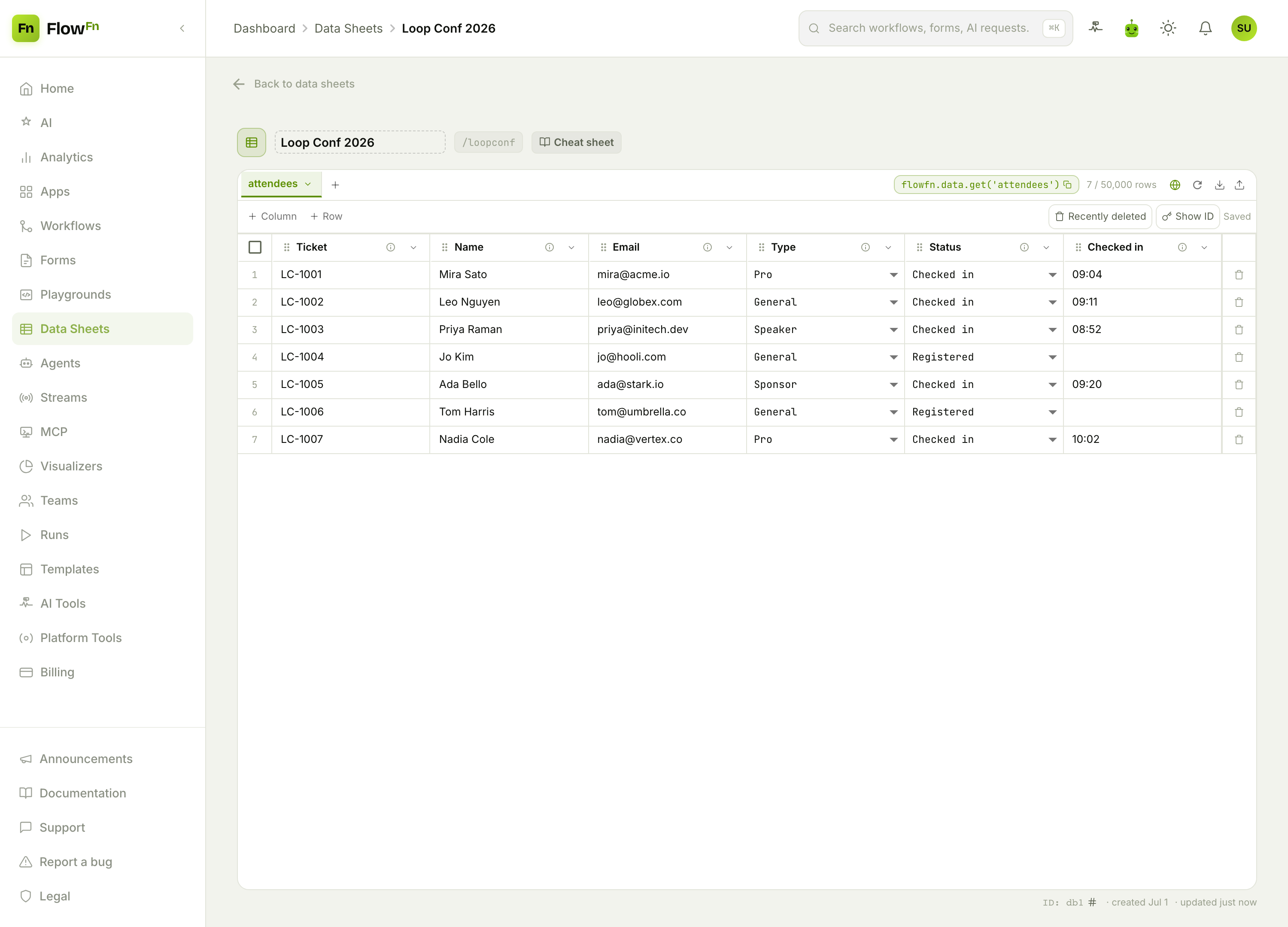Toggle Show ID button
This screenshot has height=927, width=1288.
pyautogui.click(x=1188, y=217)
